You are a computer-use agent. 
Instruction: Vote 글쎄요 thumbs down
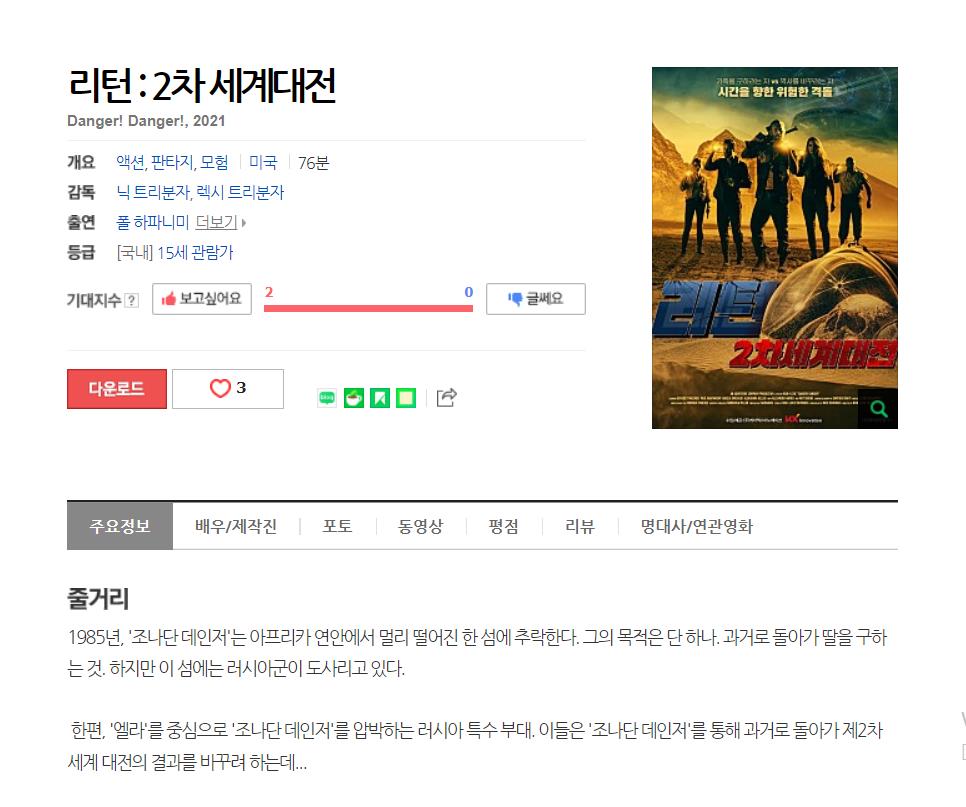(x=535, y=299)
